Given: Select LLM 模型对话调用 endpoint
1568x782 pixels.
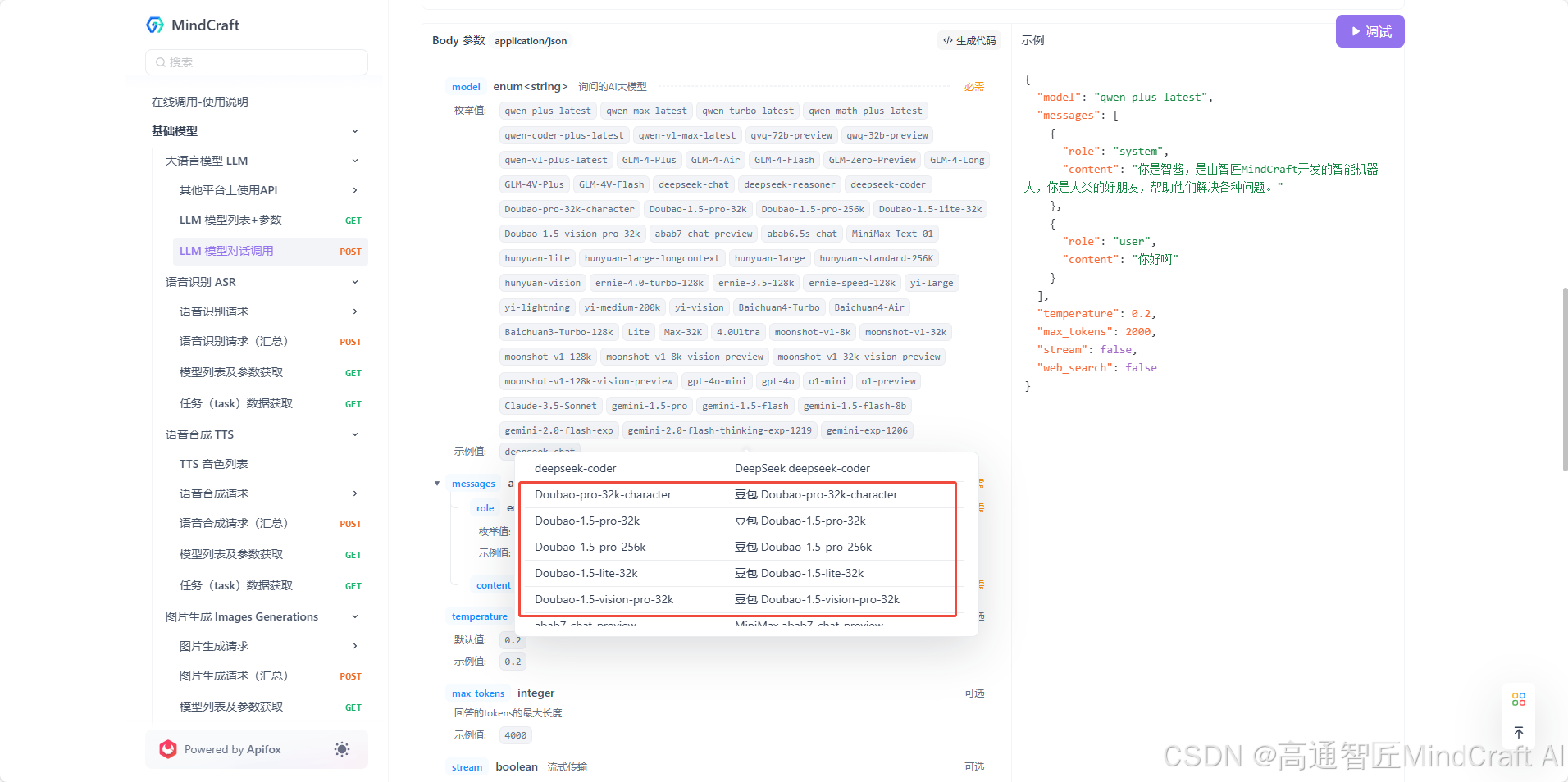Looking at the screenshot, I should (270, 251).
